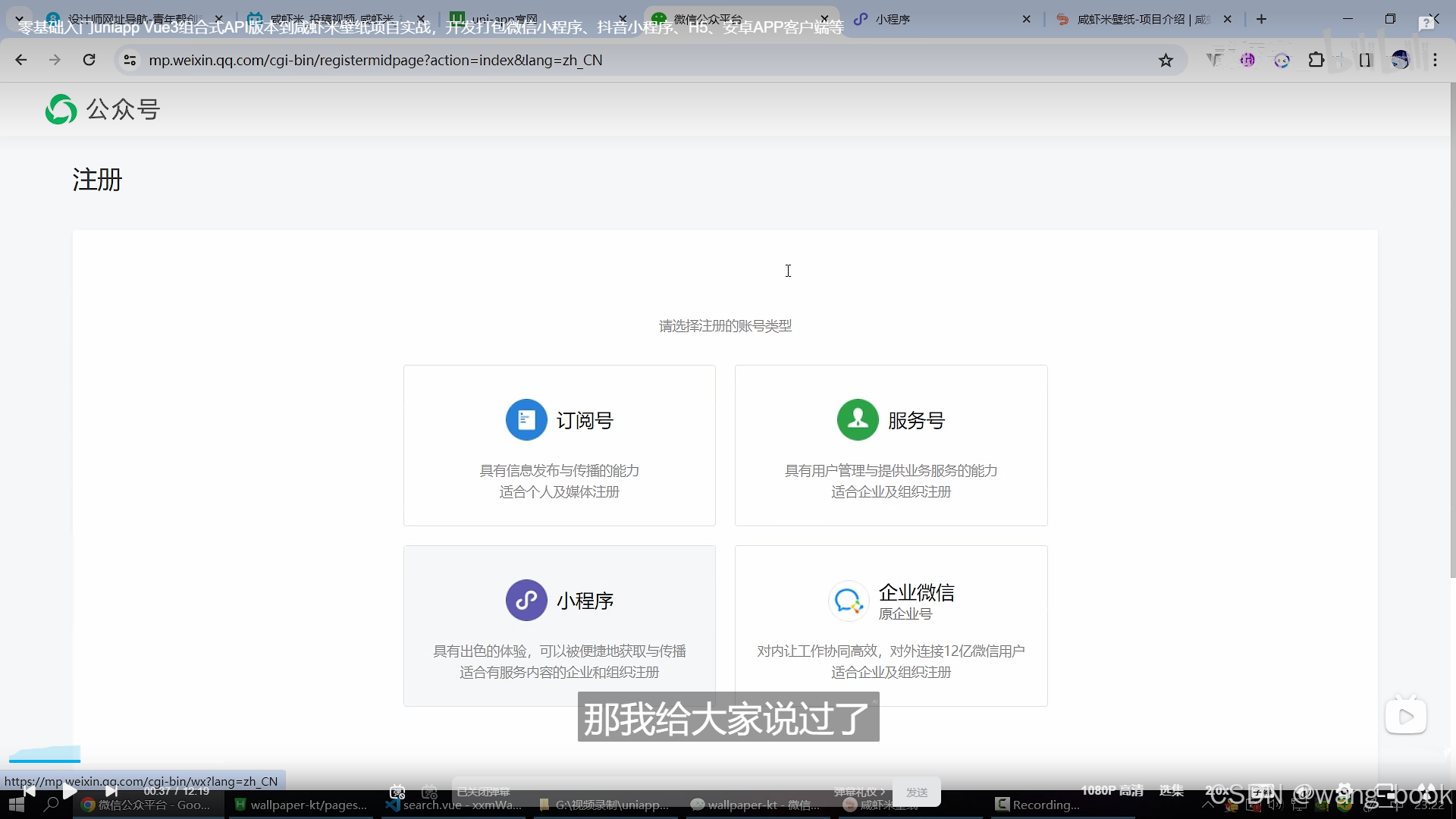Viewport: 1456px width, 819px height.
Task: Click the browser forward arrow
Action: pos(55,60)
